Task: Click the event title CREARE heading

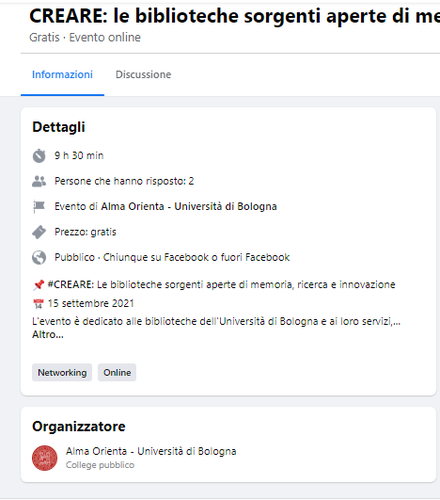Action: pyautogui.click(x=235, y=16)
